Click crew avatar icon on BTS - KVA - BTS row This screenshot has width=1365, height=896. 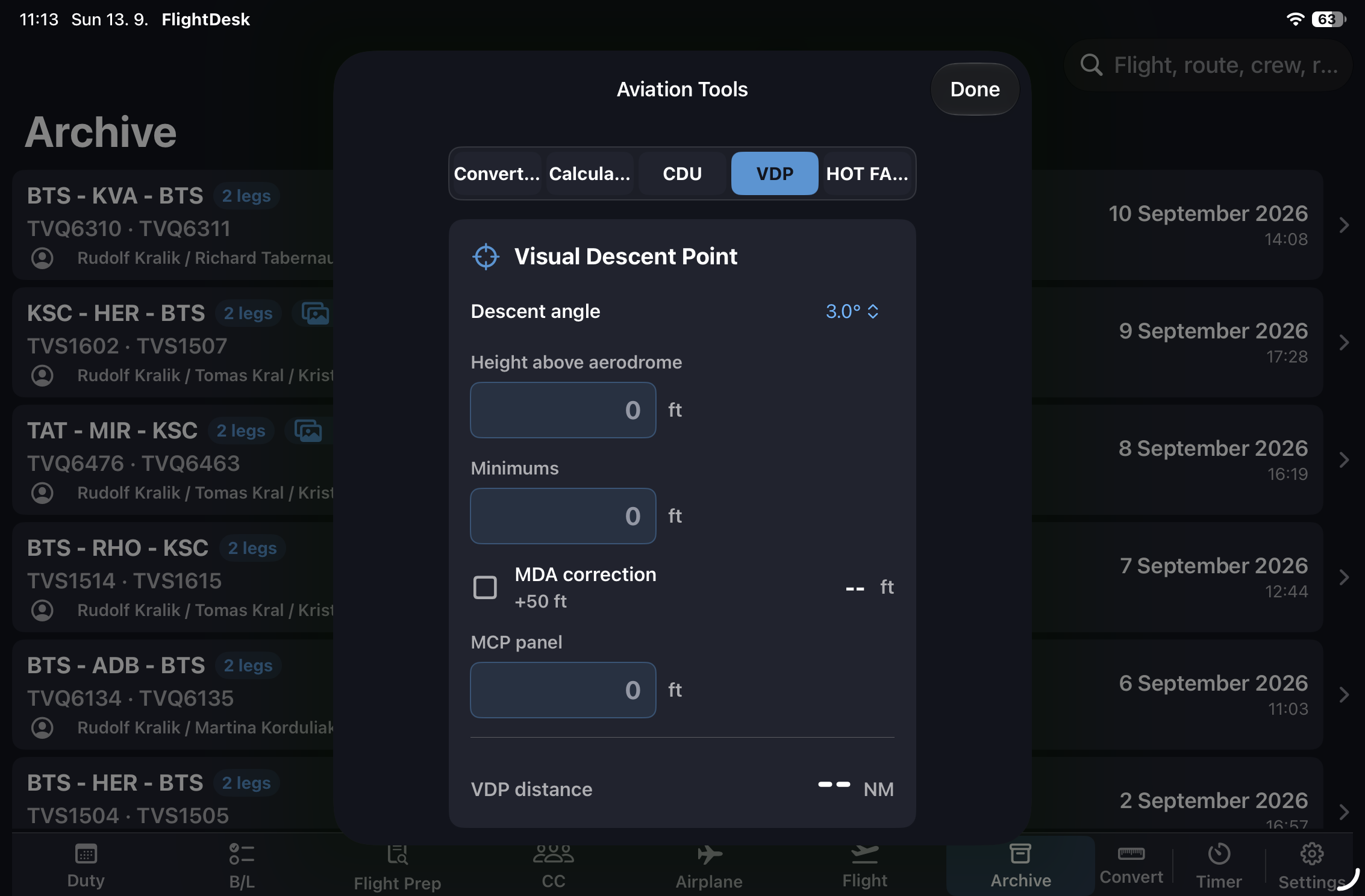click(42, 258)
